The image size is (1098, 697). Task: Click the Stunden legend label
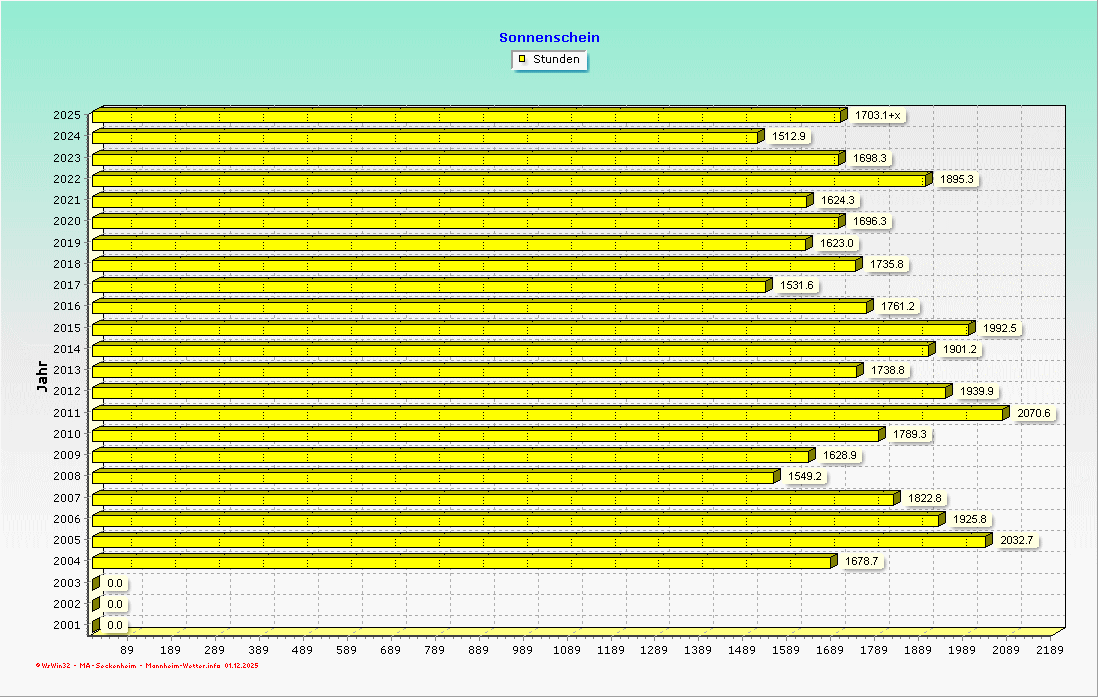coord(556,59)
